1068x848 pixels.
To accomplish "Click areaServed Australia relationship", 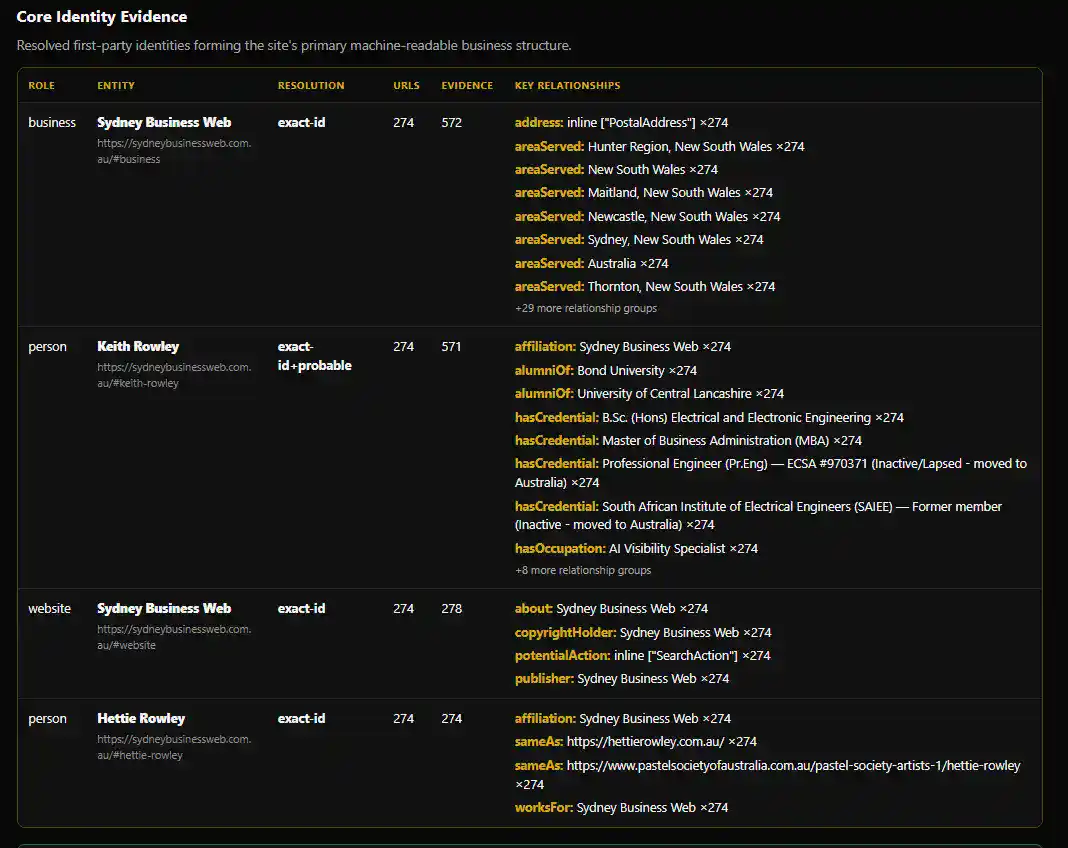I will [591, 264].
